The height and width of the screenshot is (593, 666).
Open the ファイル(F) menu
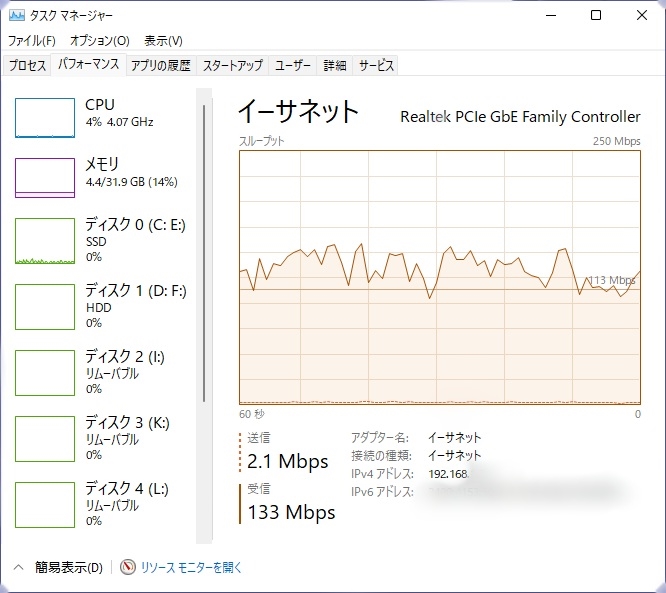click(32, 41)
